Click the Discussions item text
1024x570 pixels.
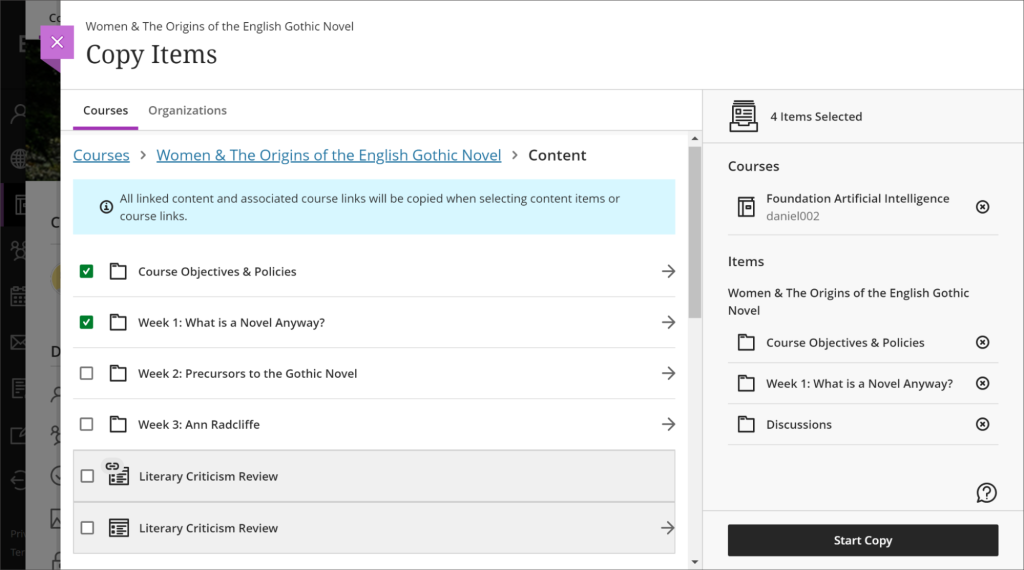click(799, 424)
